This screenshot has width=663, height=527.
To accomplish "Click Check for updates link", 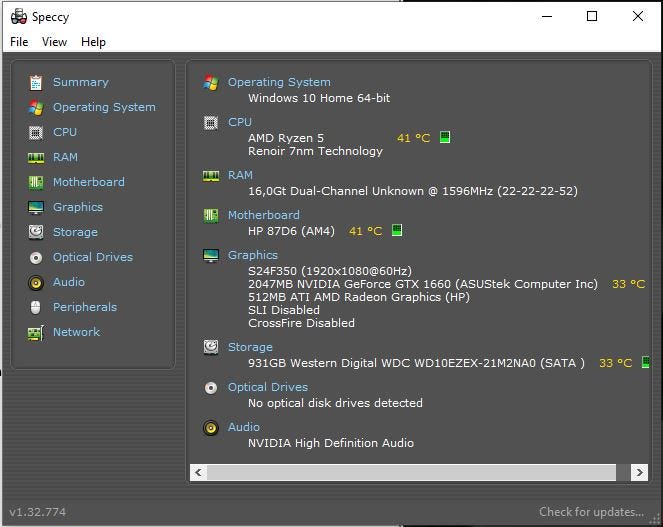I will 591,512.
